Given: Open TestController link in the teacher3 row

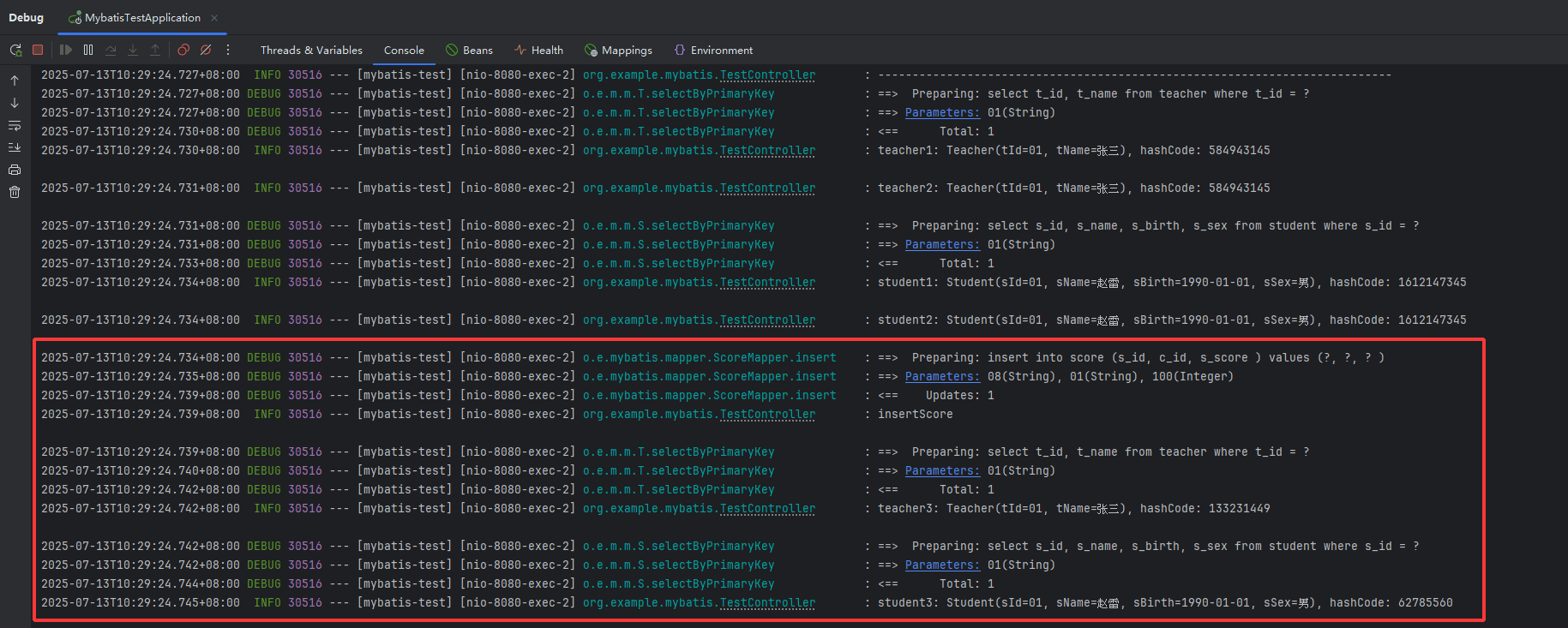Looking at the screenshot, I should point(767,508).
